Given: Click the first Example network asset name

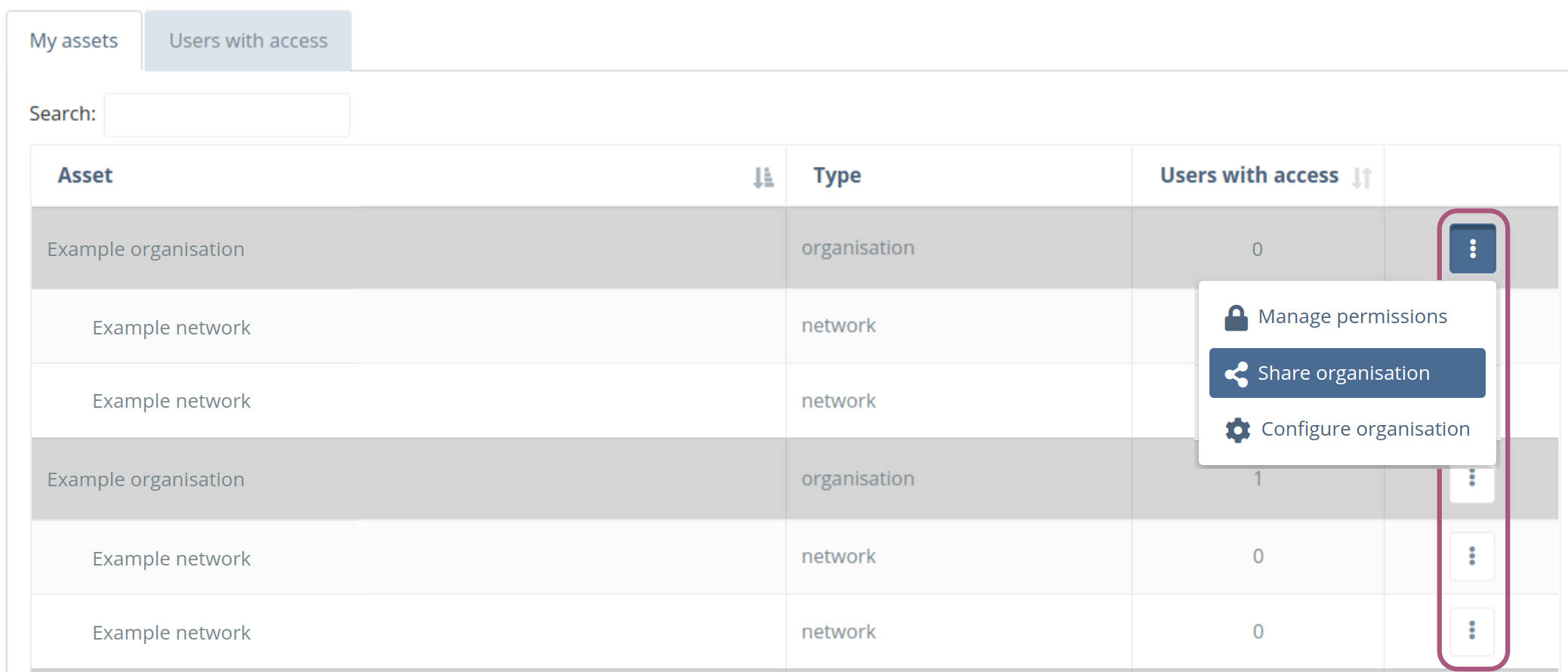Looking at the screenshot, I should [x=171, y=328].
